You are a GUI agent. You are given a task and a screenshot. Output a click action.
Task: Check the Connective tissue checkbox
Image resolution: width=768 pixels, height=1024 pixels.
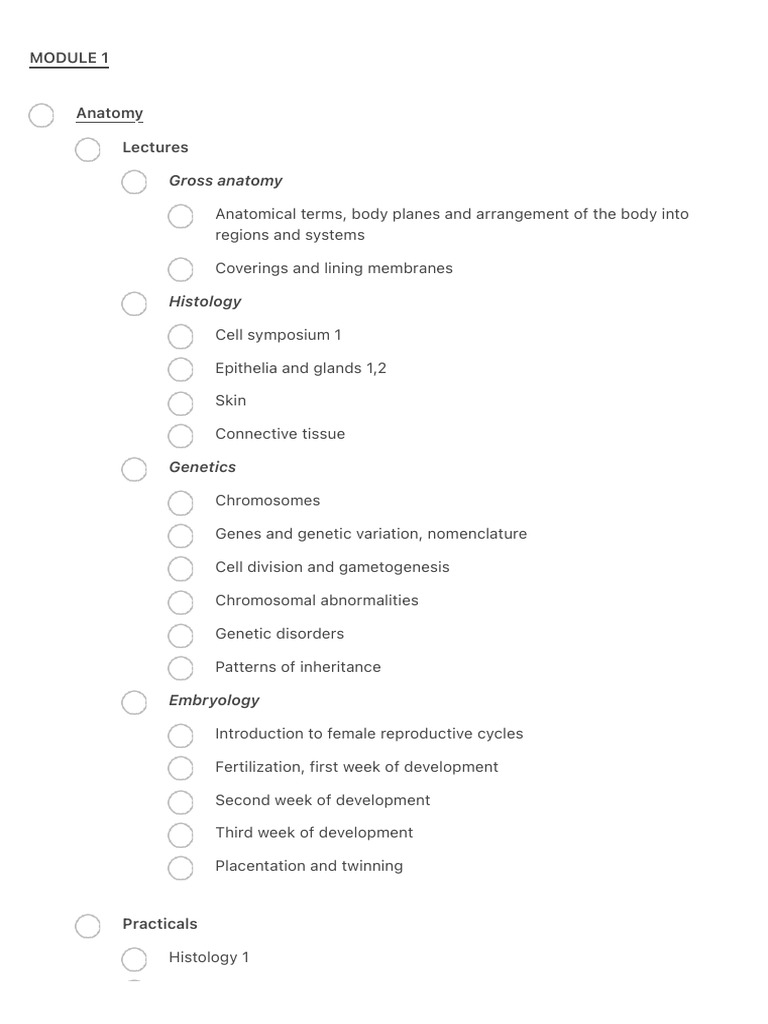point(181,436)
